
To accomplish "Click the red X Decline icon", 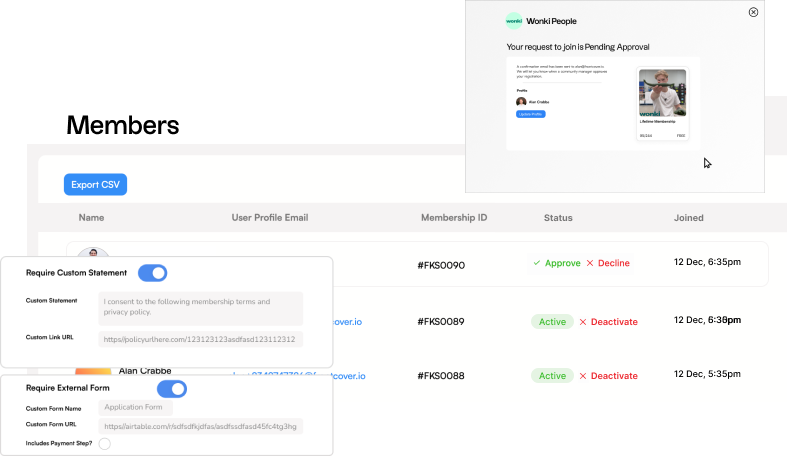I will click(x=590, y=264).
